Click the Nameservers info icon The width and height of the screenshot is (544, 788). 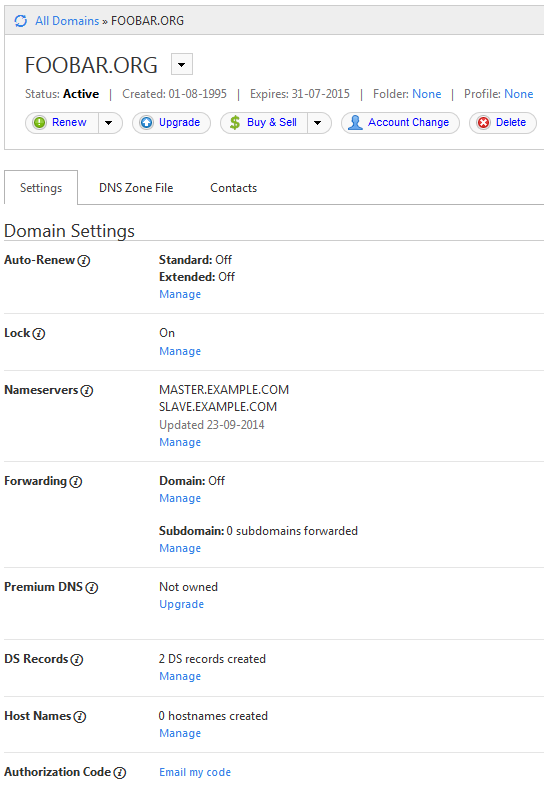pos(87,390)
